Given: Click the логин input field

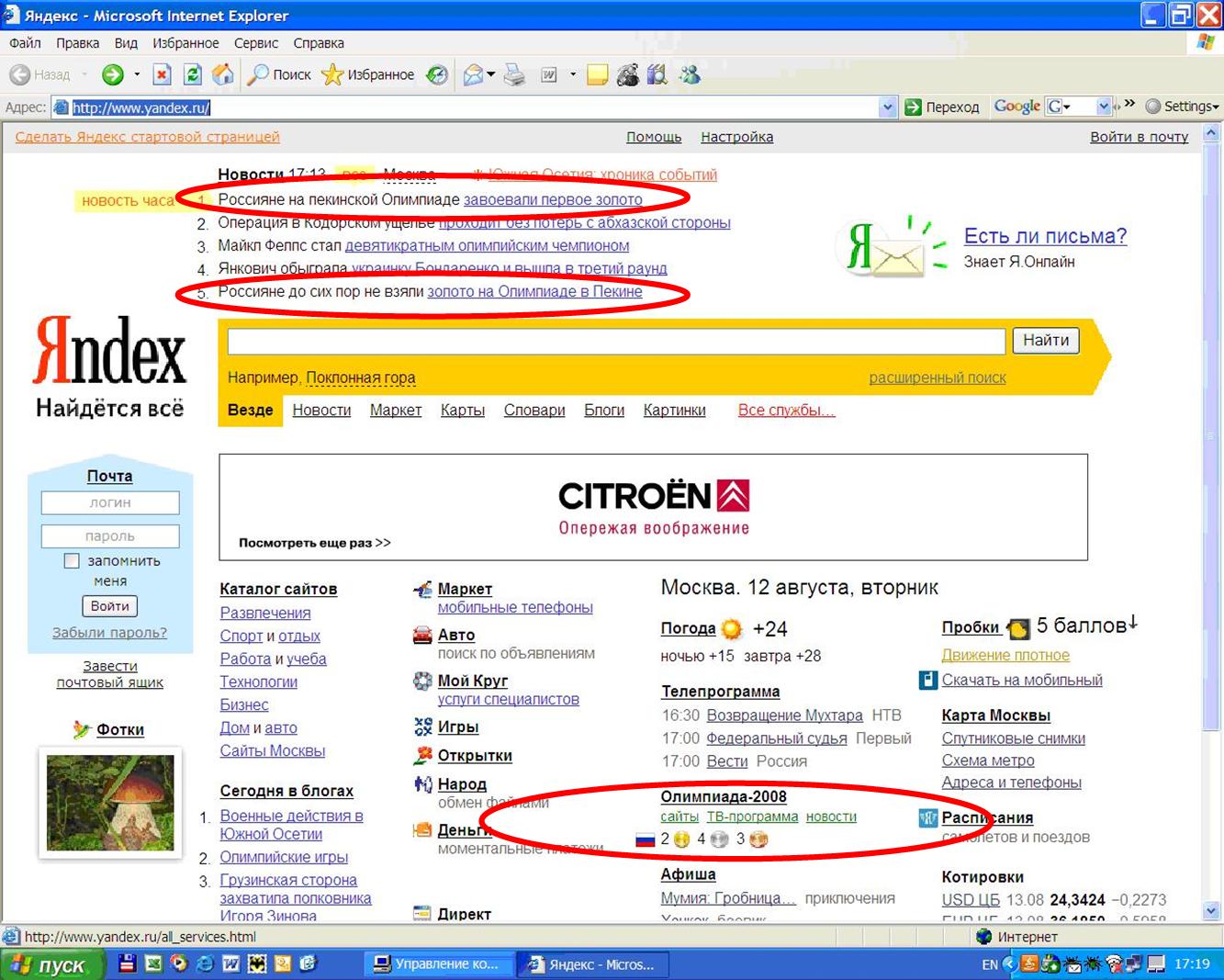Looking at the screenshot, I should (x=110, y=502).
